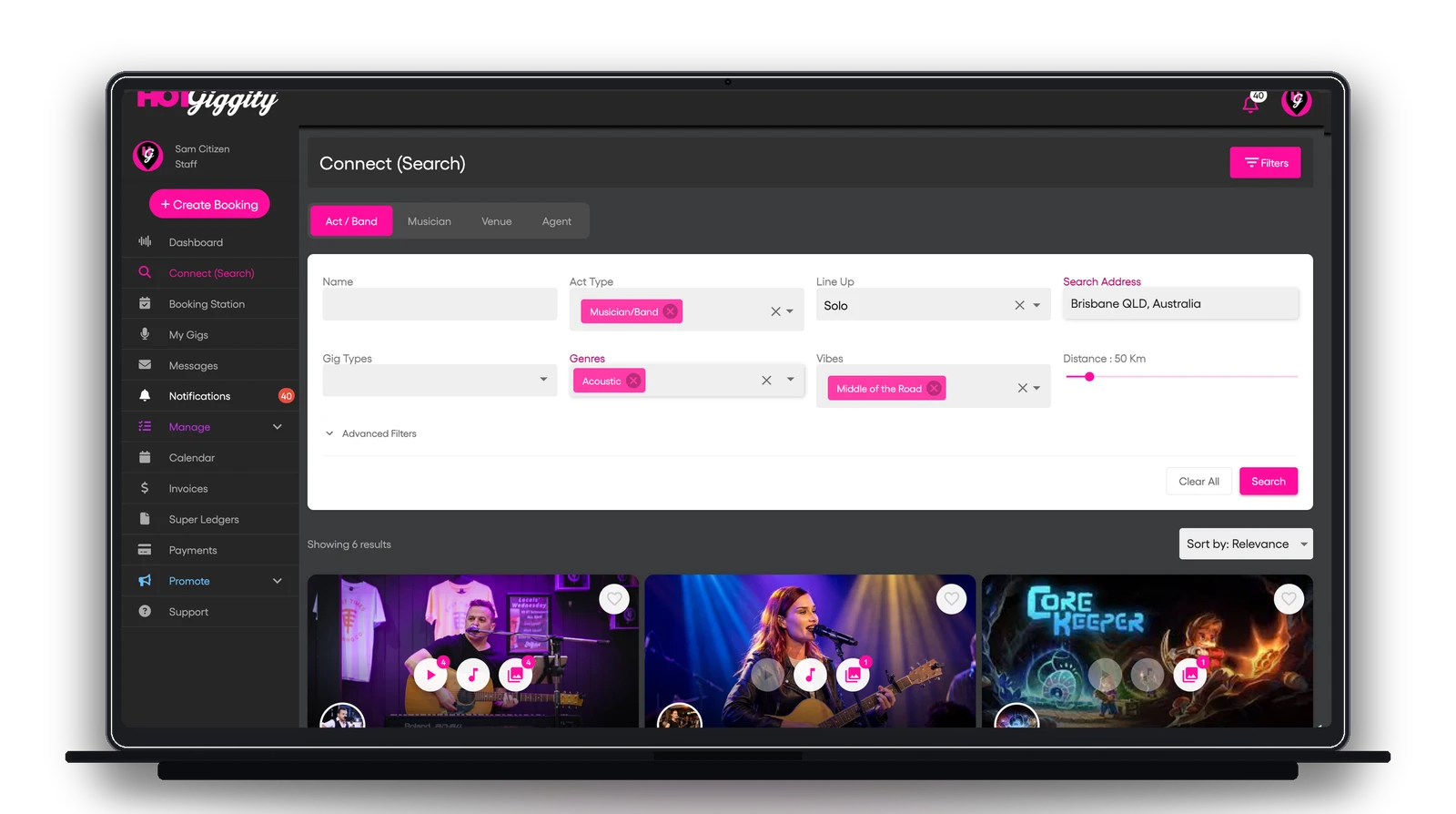This screenshot has width=1456, height=814.
Task: Favorite the female singer result card
Action: point(951,599)
